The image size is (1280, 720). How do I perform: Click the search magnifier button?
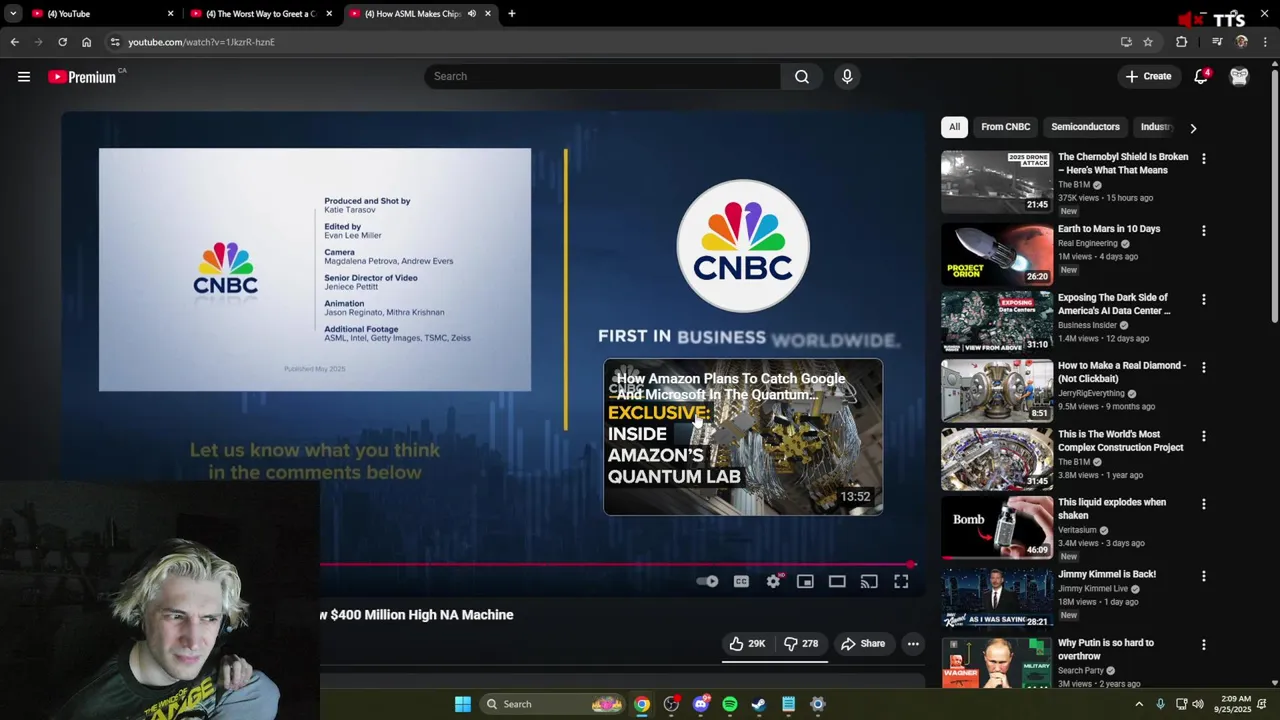(x=802, y=76)
